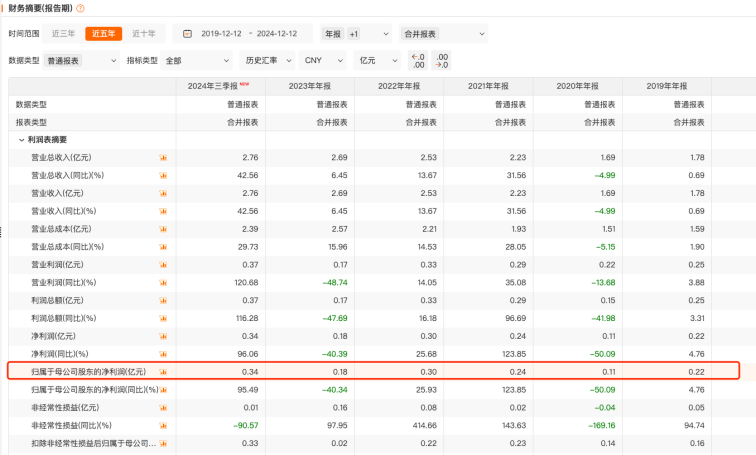Collapse the 利润表摘要 section

pyautogui.click(x=21, y=140)
